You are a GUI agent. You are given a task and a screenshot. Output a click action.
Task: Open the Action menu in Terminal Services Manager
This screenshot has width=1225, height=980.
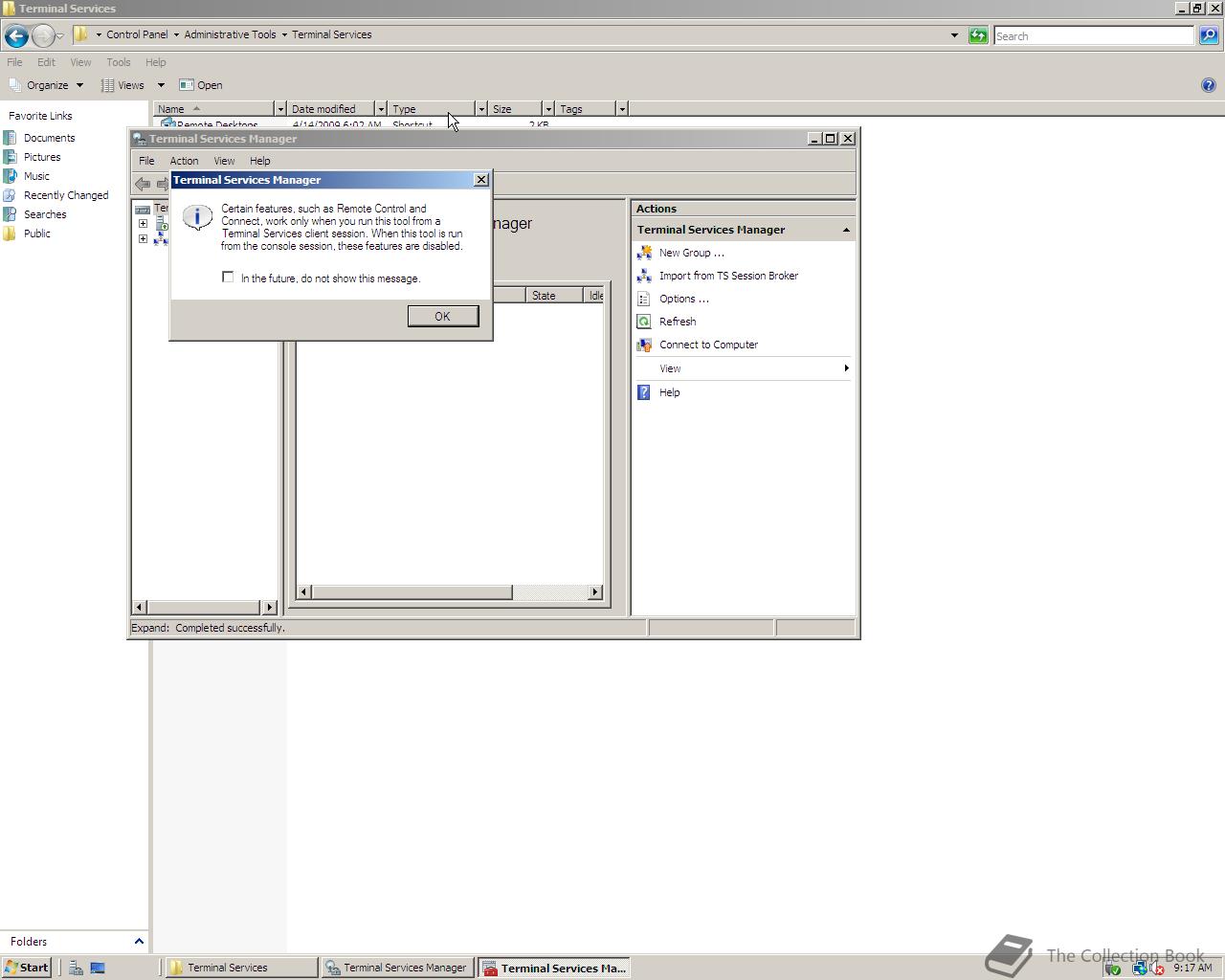(184, 161)
